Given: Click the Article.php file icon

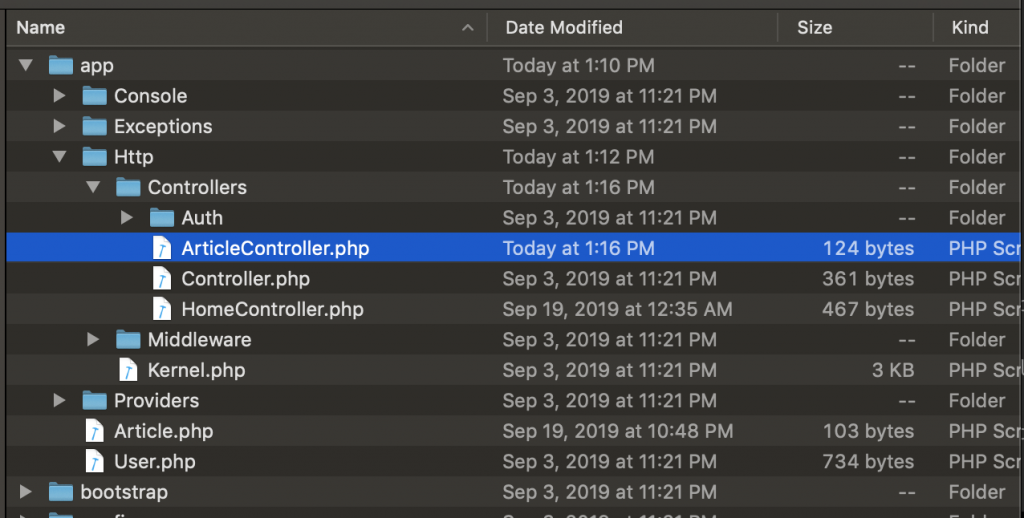Looking at the screenshot, I should [x=95, y=431].
